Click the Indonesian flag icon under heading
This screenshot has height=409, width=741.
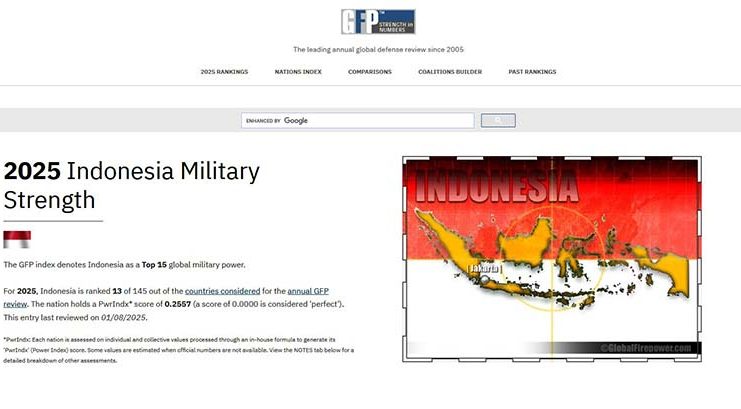pos(17,239)
